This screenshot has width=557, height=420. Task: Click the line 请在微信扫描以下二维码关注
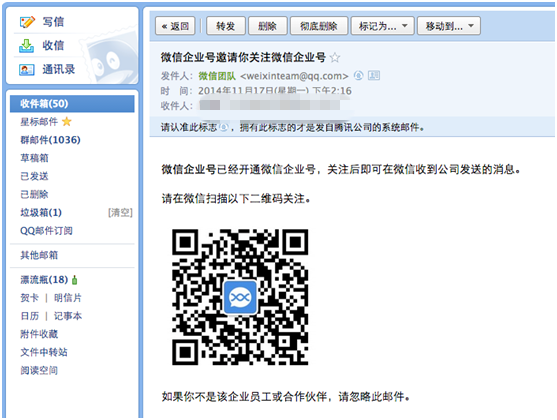click(x=236, y=199)
